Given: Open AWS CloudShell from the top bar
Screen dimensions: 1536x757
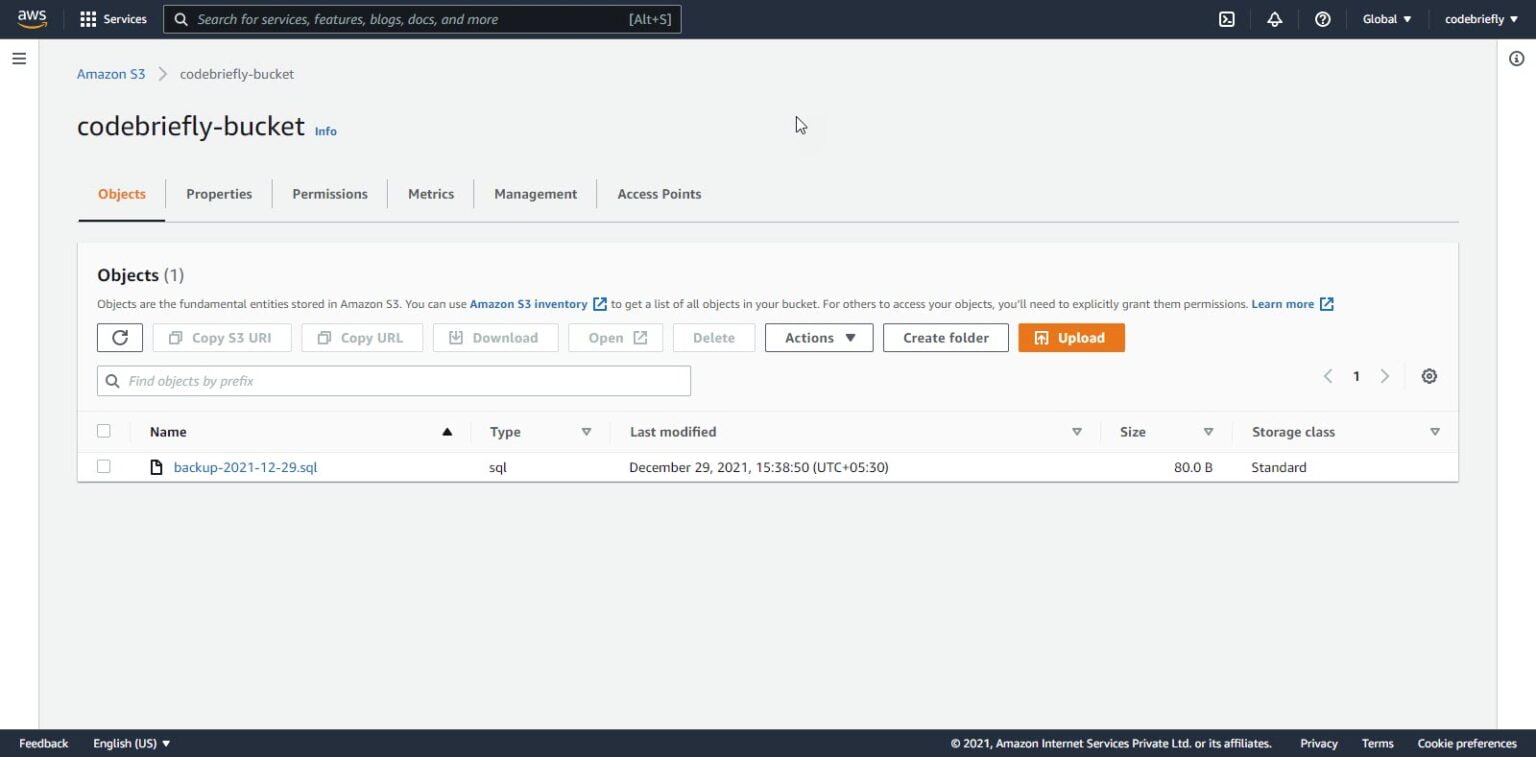Looking at the screenshot, I should (1227, 18).
